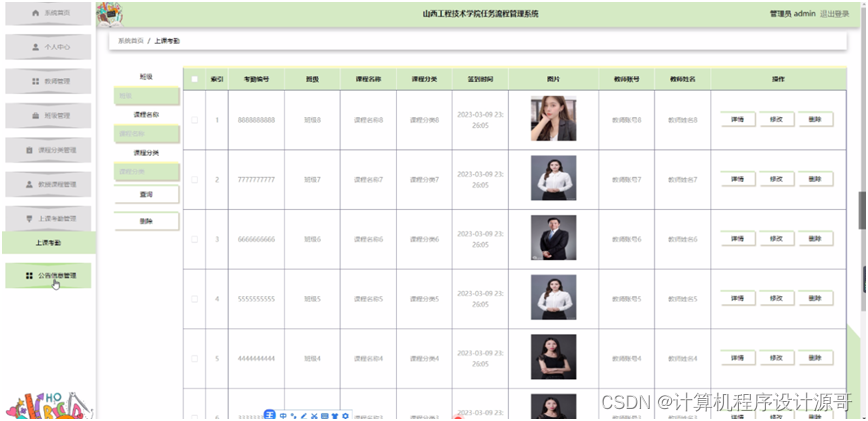Click 删除 for the 班级6 row
Image resolution: width=868 pixels, height=421 pixels.
[x=815, y=238]
